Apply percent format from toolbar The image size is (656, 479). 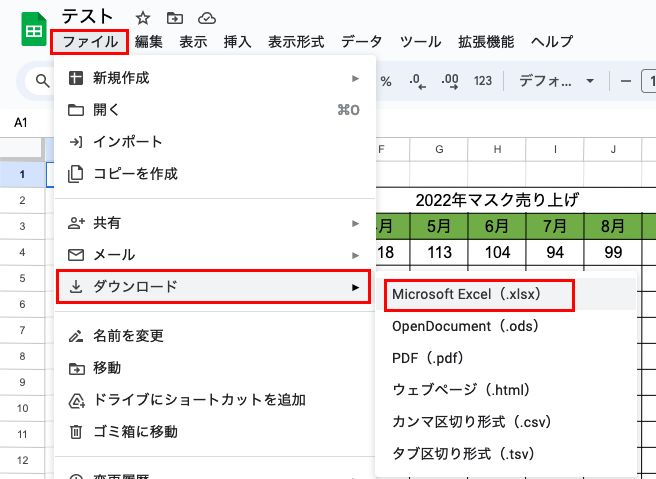click(x=386, y=81)
